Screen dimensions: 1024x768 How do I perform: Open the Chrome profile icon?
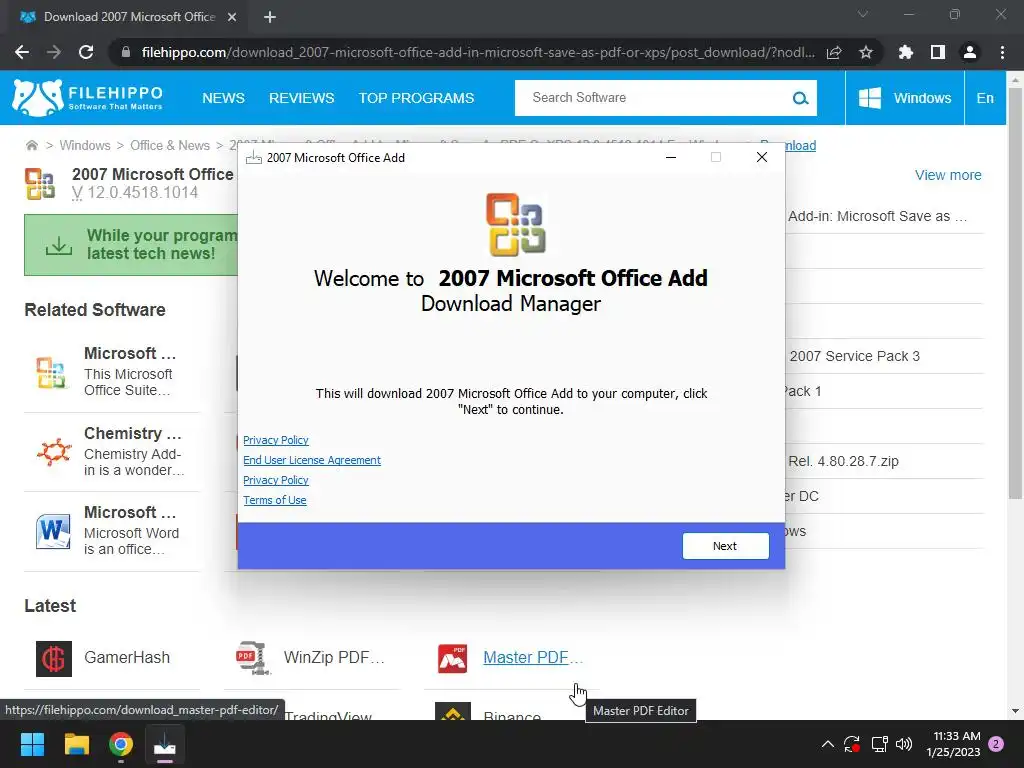click(970, 52)
